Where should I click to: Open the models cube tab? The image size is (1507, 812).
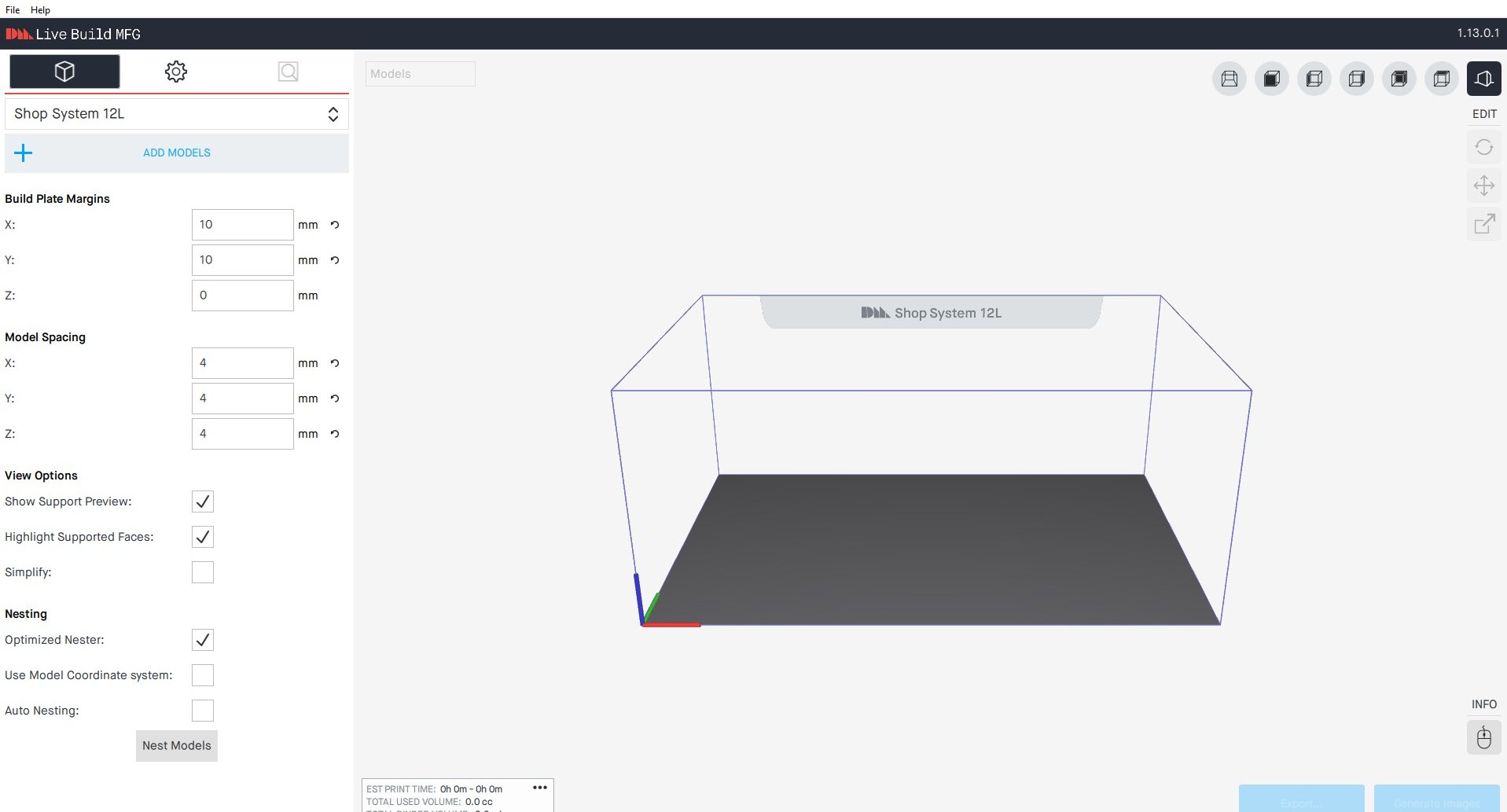[64, 72]
